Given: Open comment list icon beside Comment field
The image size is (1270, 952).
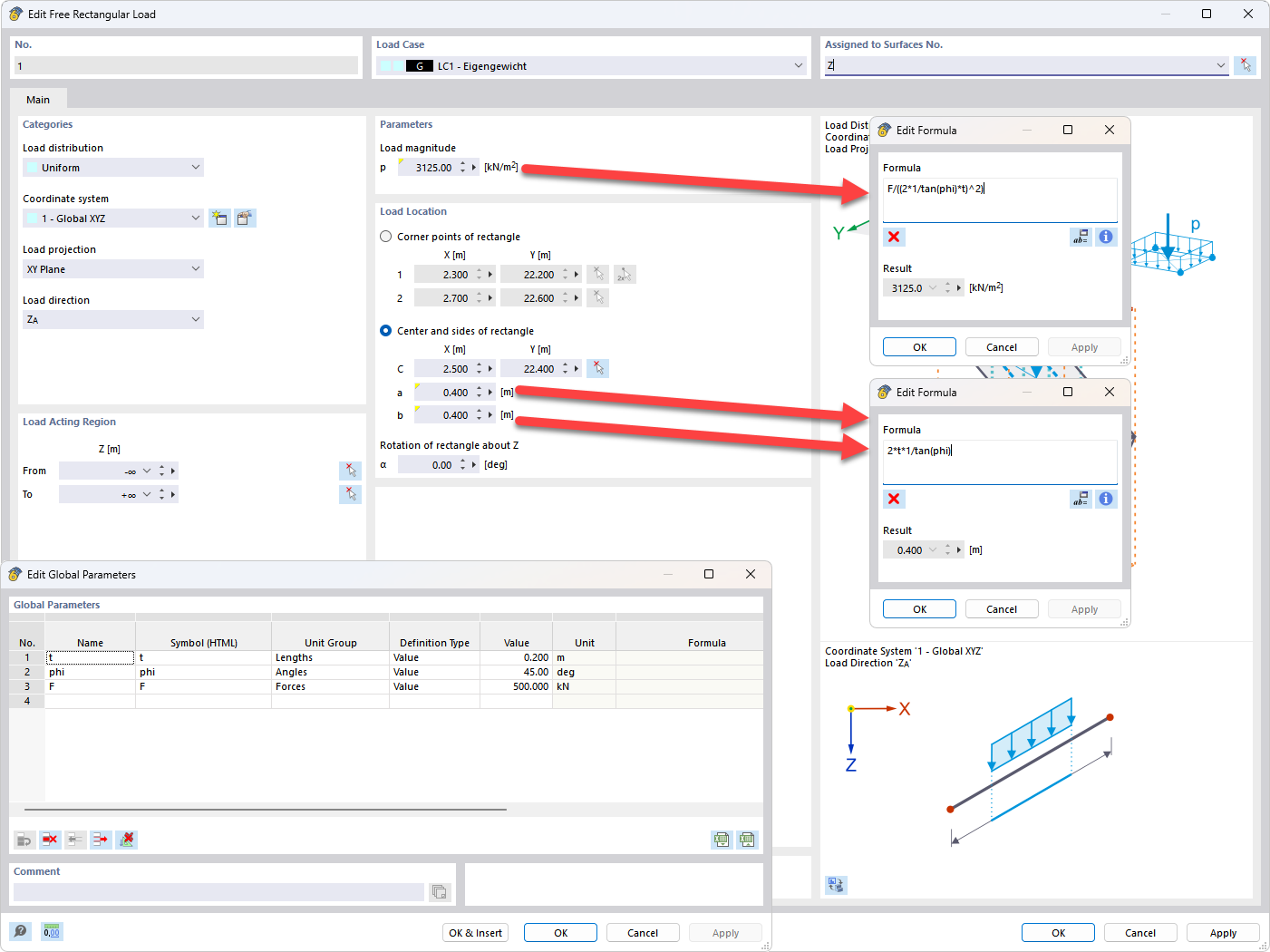Looking at the screenshot, I should point(440,892).
